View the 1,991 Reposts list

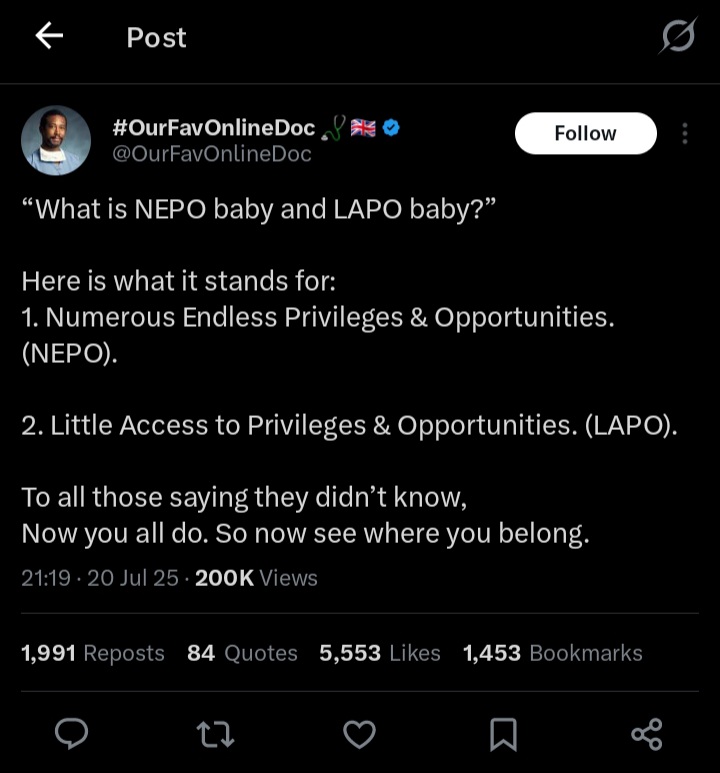(93, 653)
